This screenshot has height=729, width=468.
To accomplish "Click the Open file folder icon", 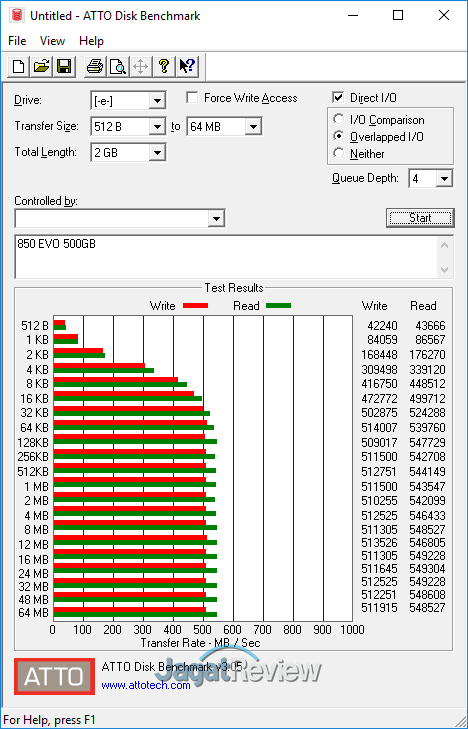I will pyautogui.click(x=41, y=66).
